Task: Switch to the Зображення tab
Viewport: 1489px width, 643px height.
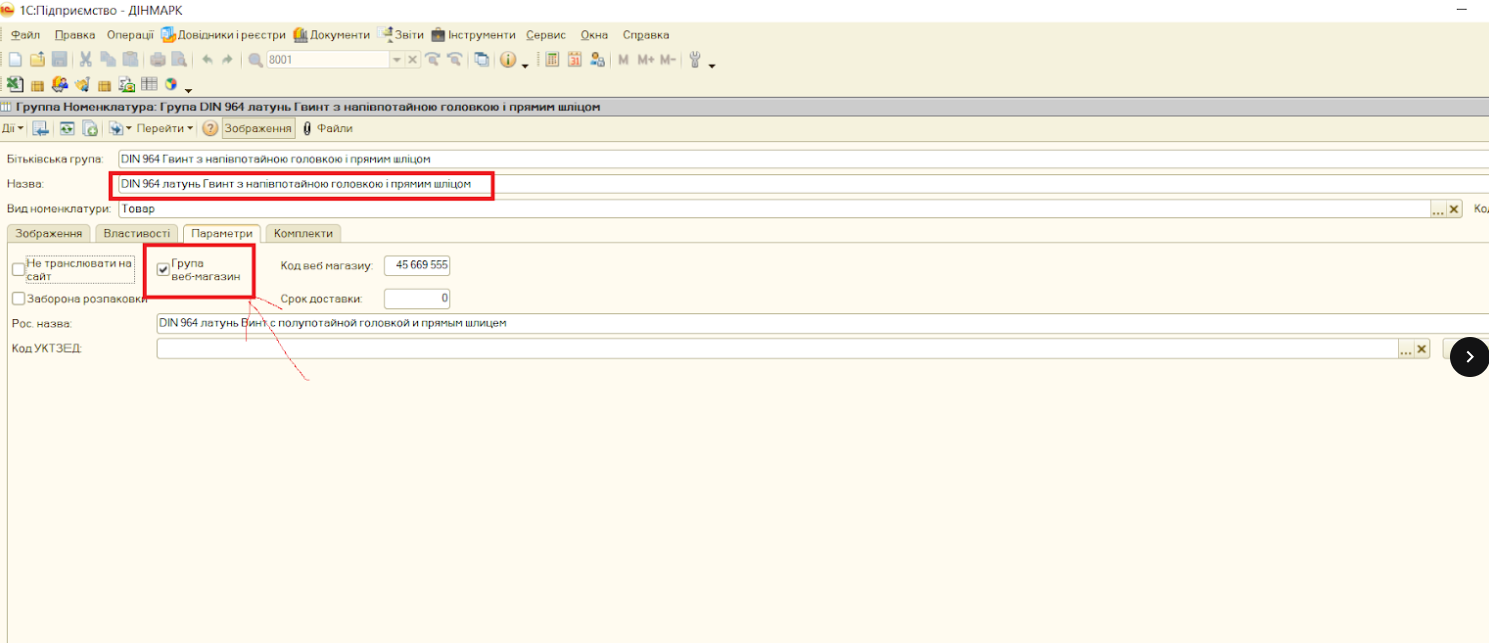Action: 49,233
